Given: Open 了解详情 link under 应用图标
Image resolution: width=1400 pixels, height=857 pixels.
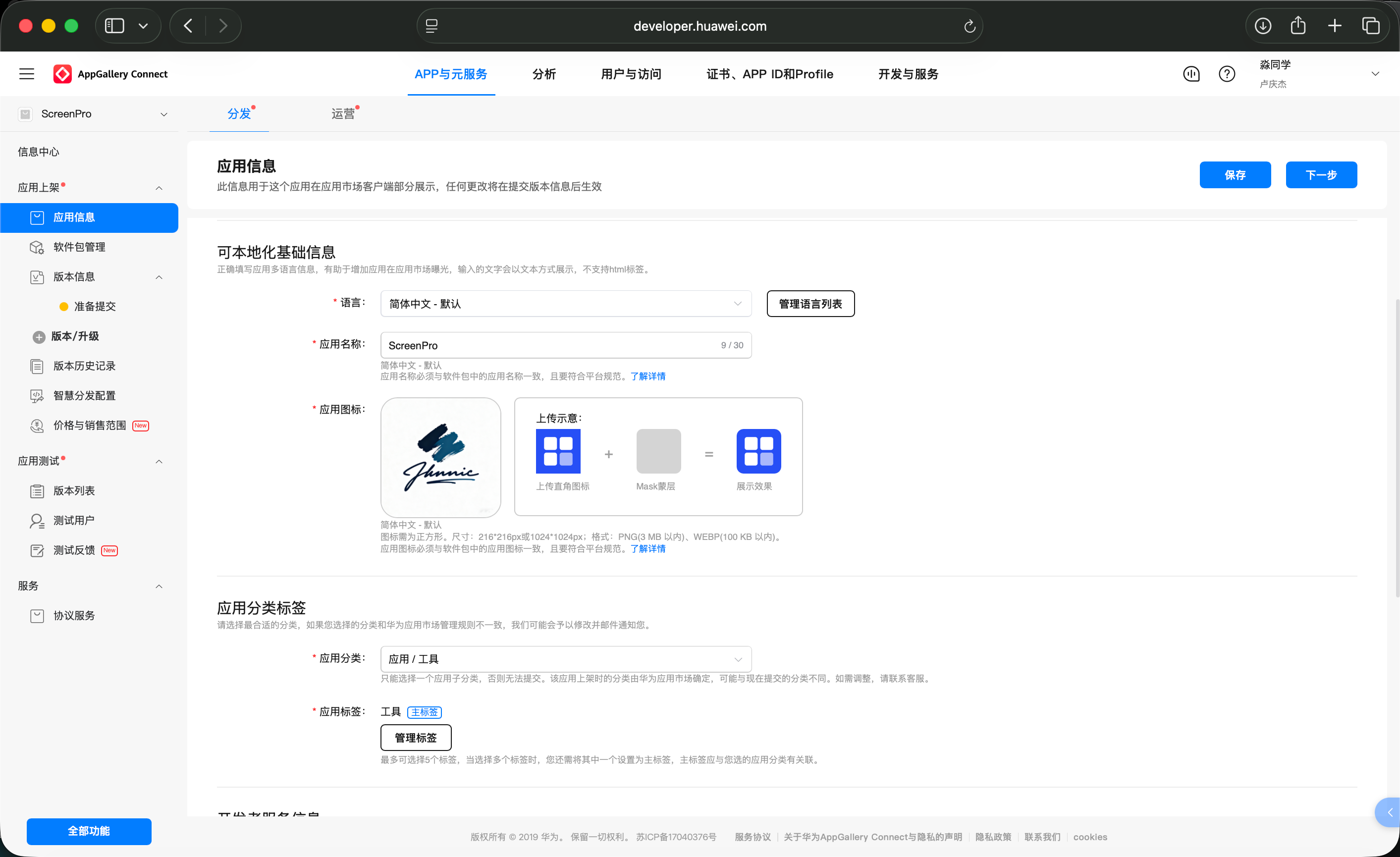Looking at the screenshot, I should [x=647, y=548].
